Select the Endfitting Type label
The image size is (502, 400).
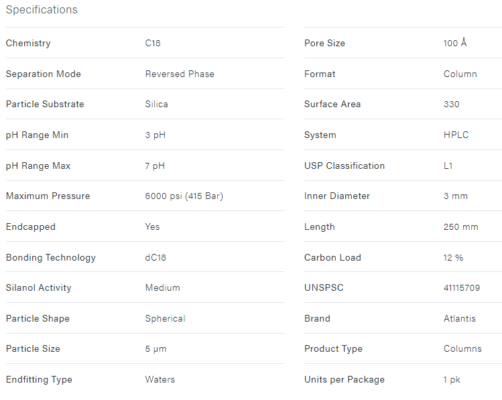pos(39,380)
